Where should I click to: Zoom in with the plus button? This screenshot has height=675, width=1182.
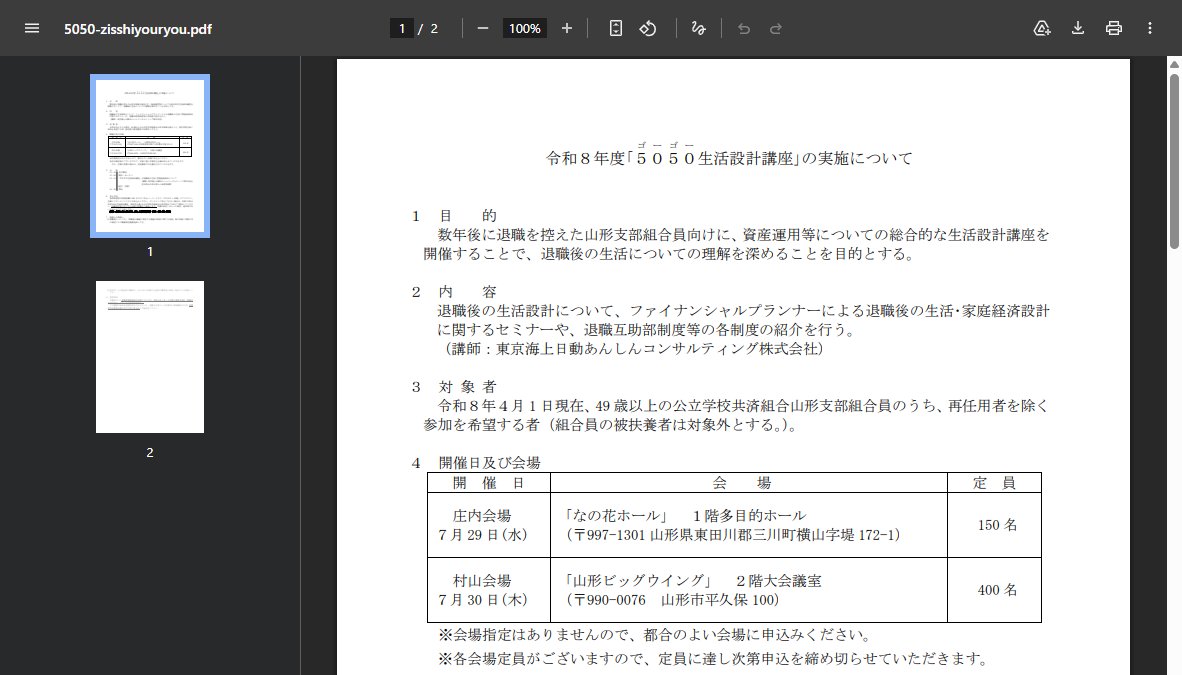[x=567, y=29]
